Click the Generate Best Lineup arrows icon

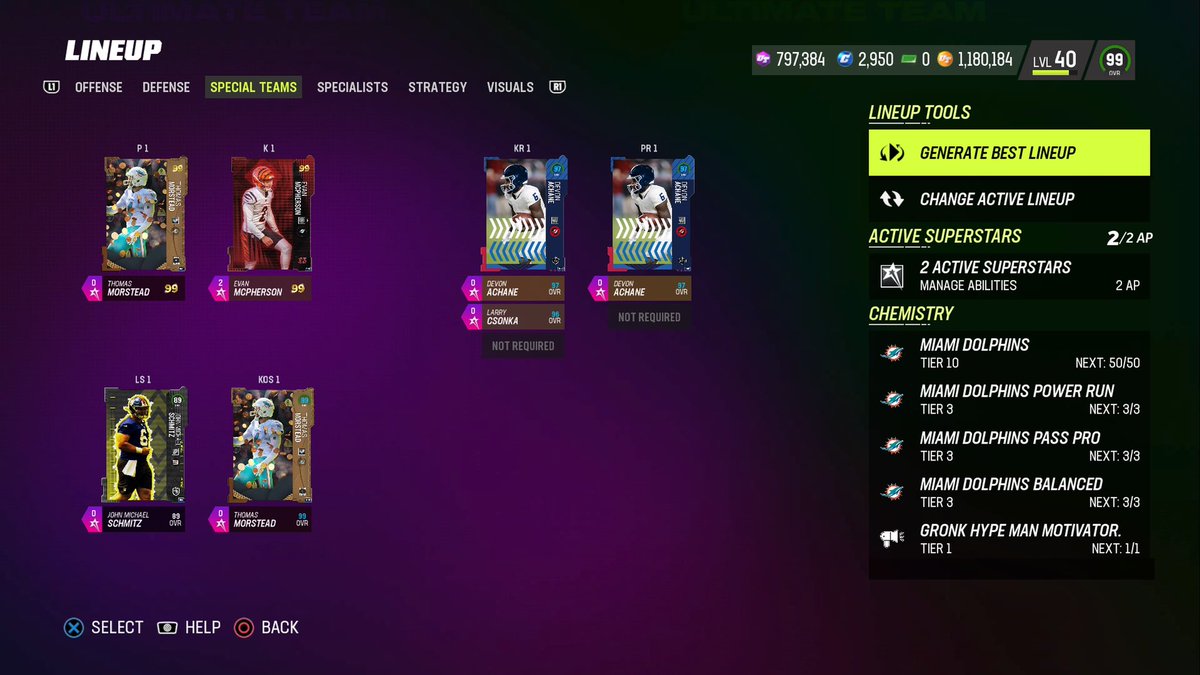[x=891, y=153]
